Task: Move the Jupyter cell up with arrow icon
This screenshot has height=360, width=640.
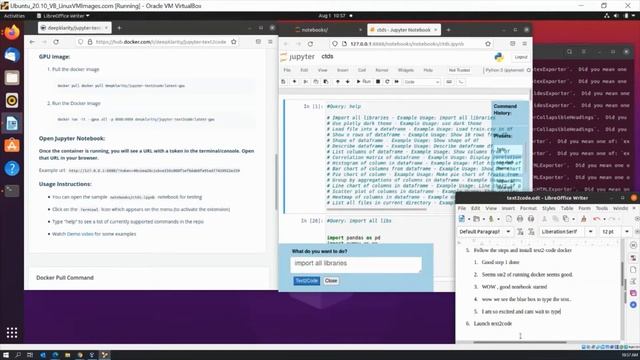Action: coord(338,82)
